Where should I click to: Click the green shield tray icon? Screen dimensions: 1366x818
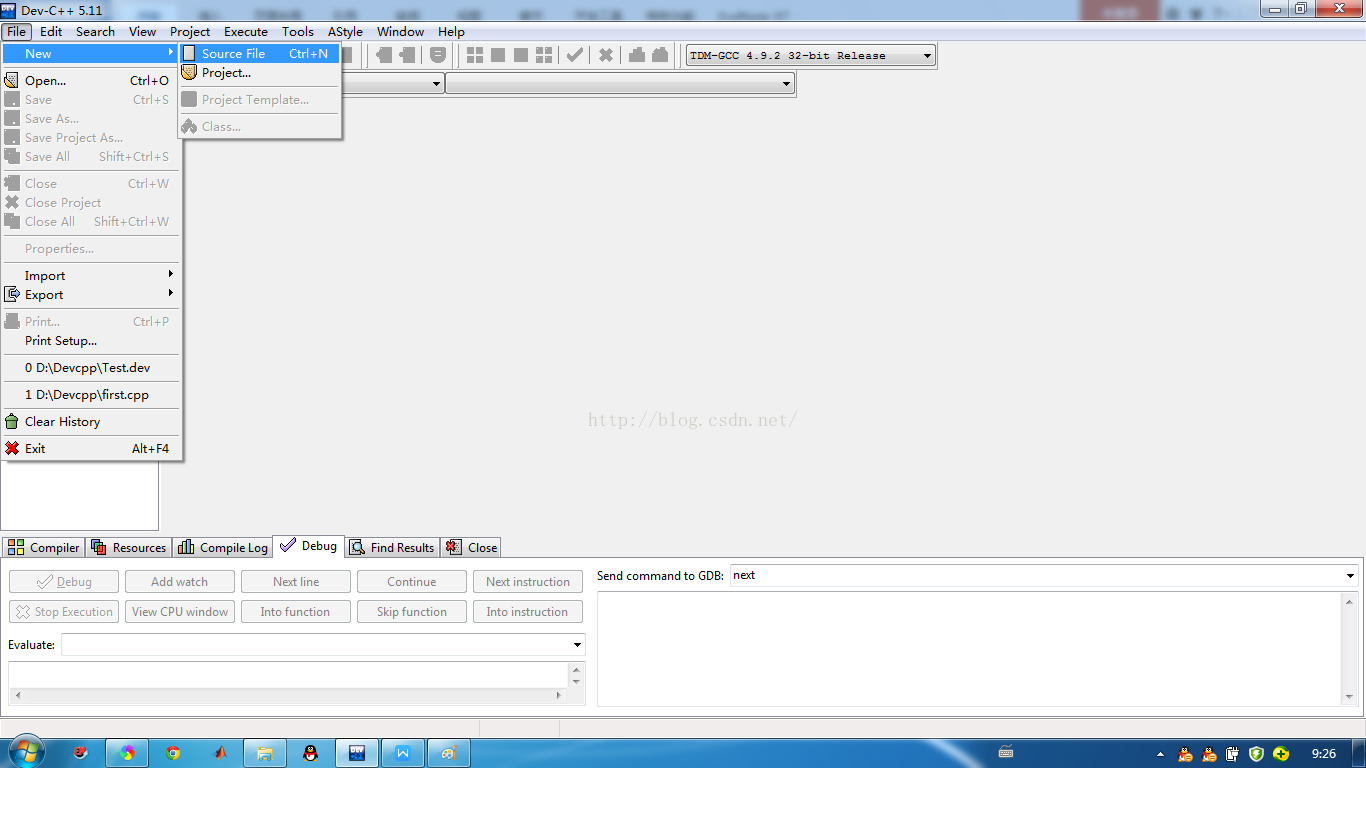pos(1257,754)
